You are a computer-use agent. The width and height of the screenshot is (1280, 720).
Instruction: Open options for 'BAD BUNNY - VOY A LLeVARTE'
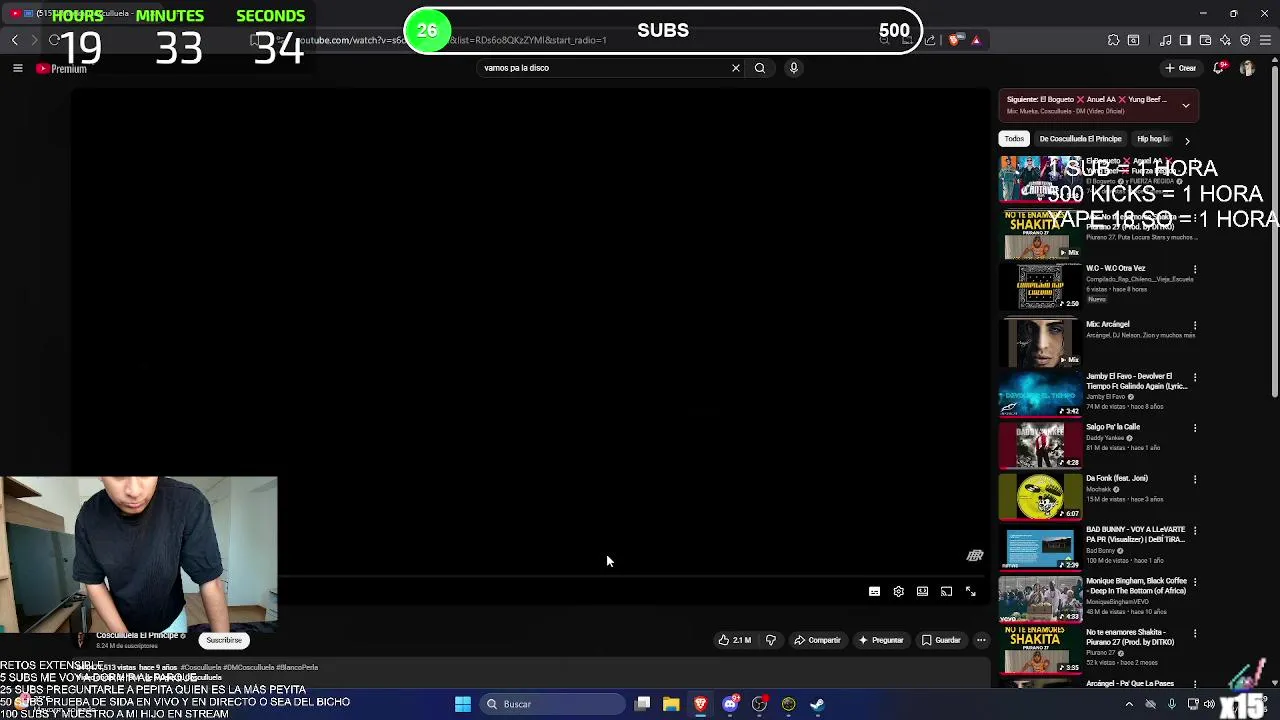[x=1195, y=530]
